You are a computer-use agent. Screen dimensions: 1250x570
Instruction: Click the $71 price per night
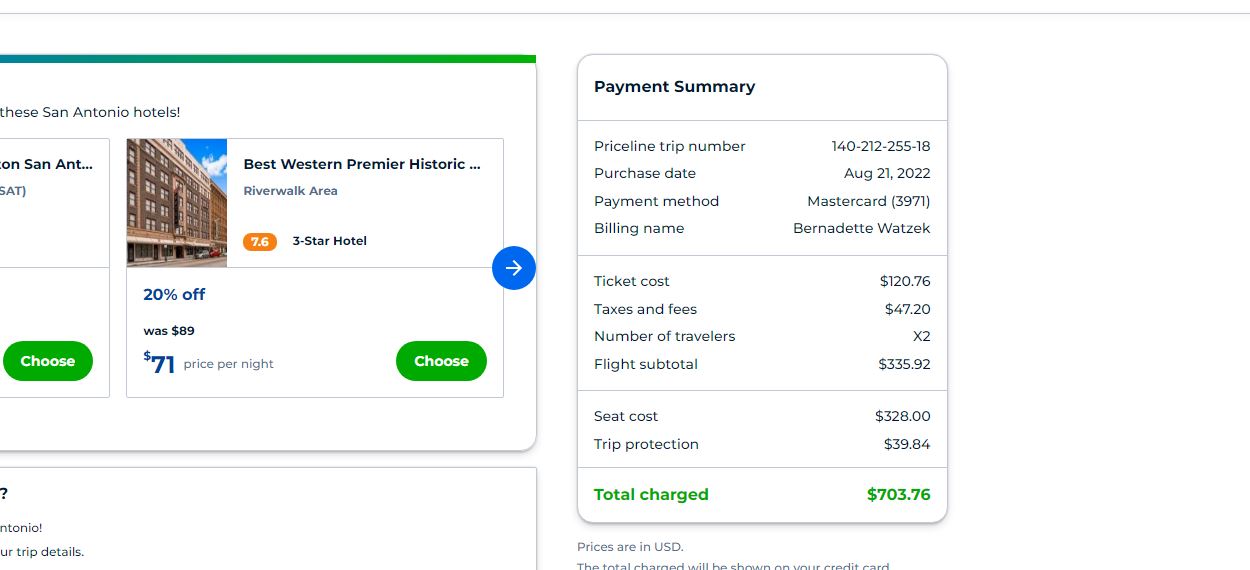click(x=160, y=364)
